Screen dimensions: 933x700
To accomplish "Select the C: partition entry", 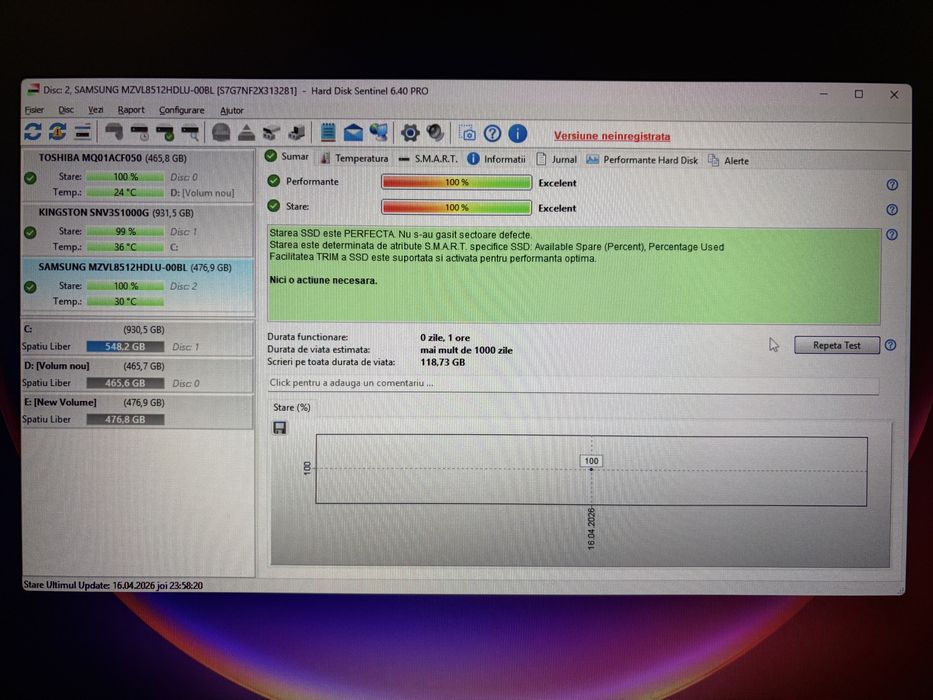I will point(138,338).
